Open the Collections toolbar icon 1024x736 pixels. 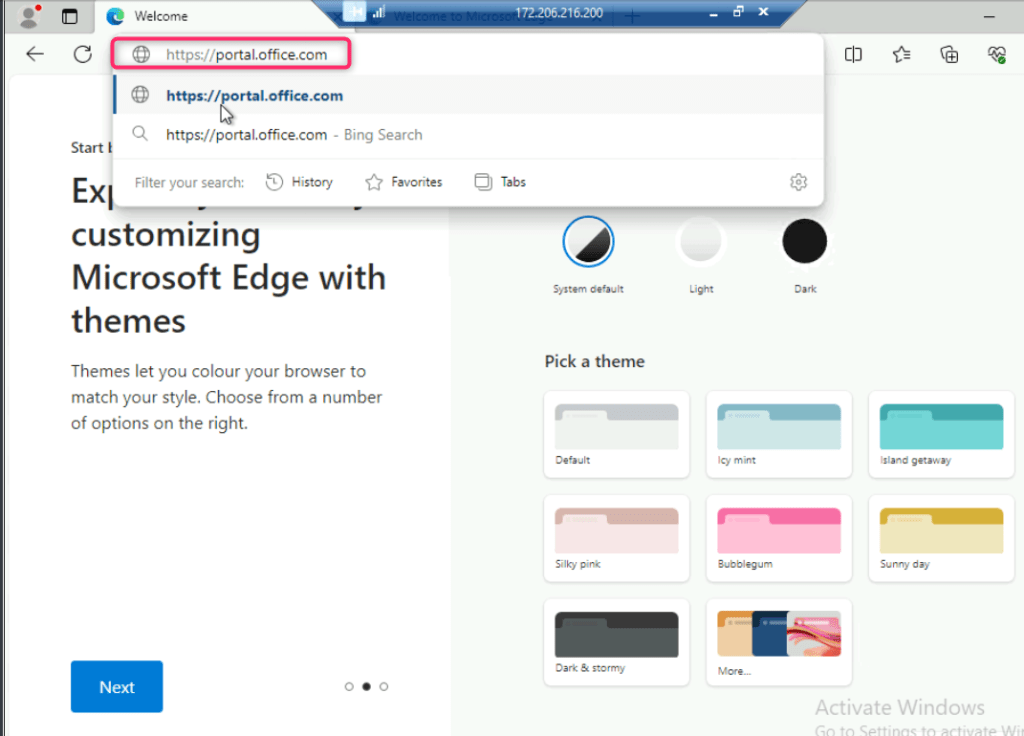pyautogui.click(x=950, y=55)
